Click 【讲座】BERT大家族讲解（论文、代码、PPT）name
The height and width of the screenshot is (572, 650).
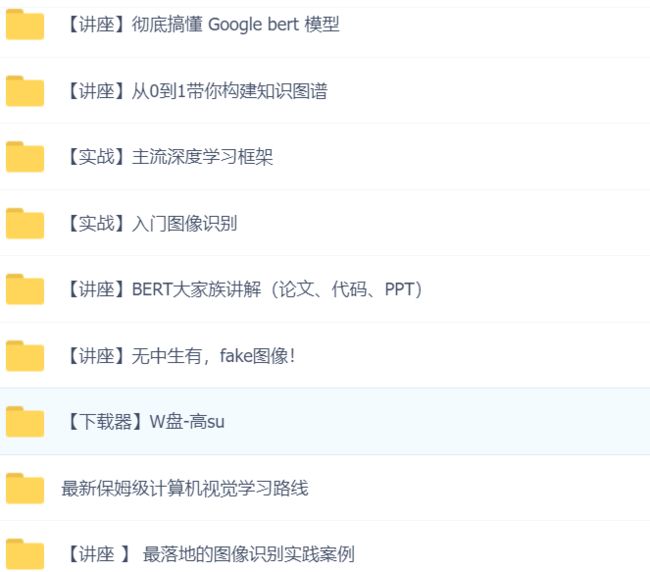(x=243, y=289)
